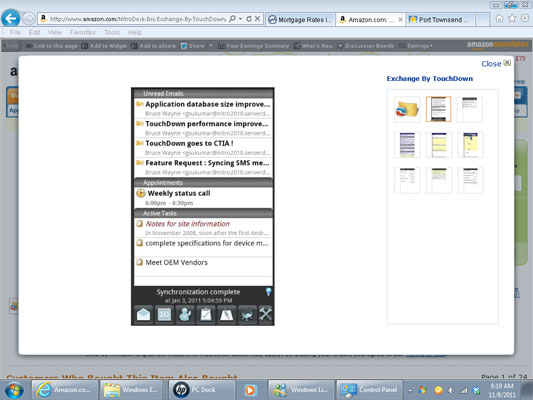Select first thumbnail in second row
533x400 pixels.
[407, 145]
